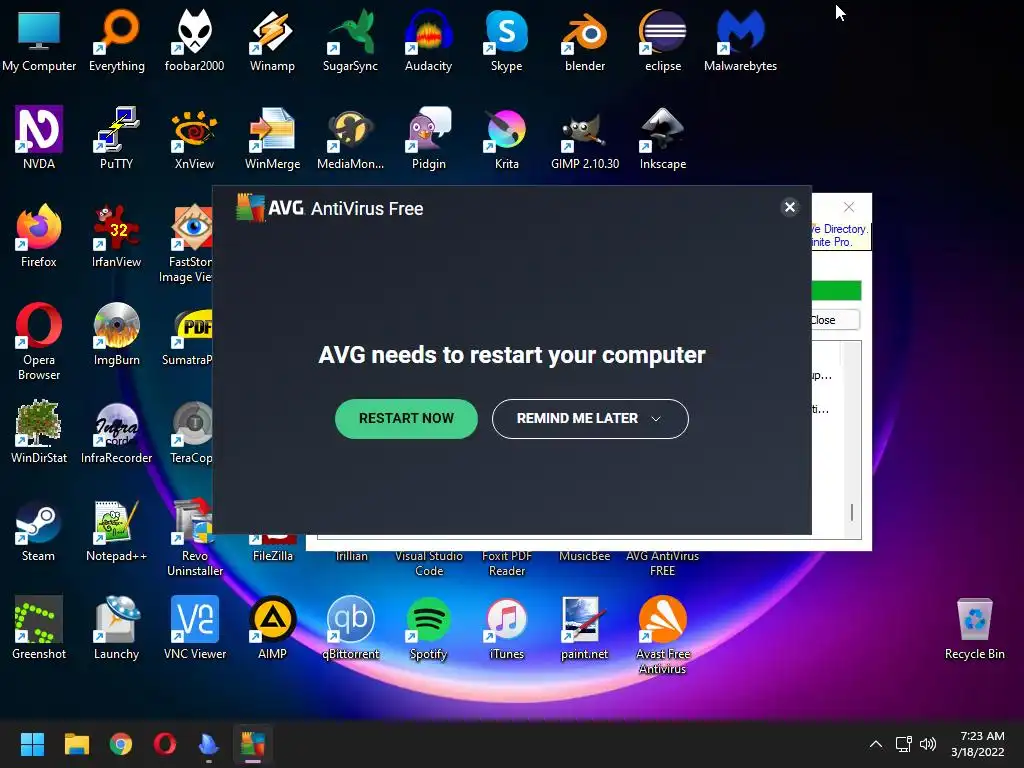
Task: Select the InfraRecorder desktop icon
Action: tap(117, 432)
